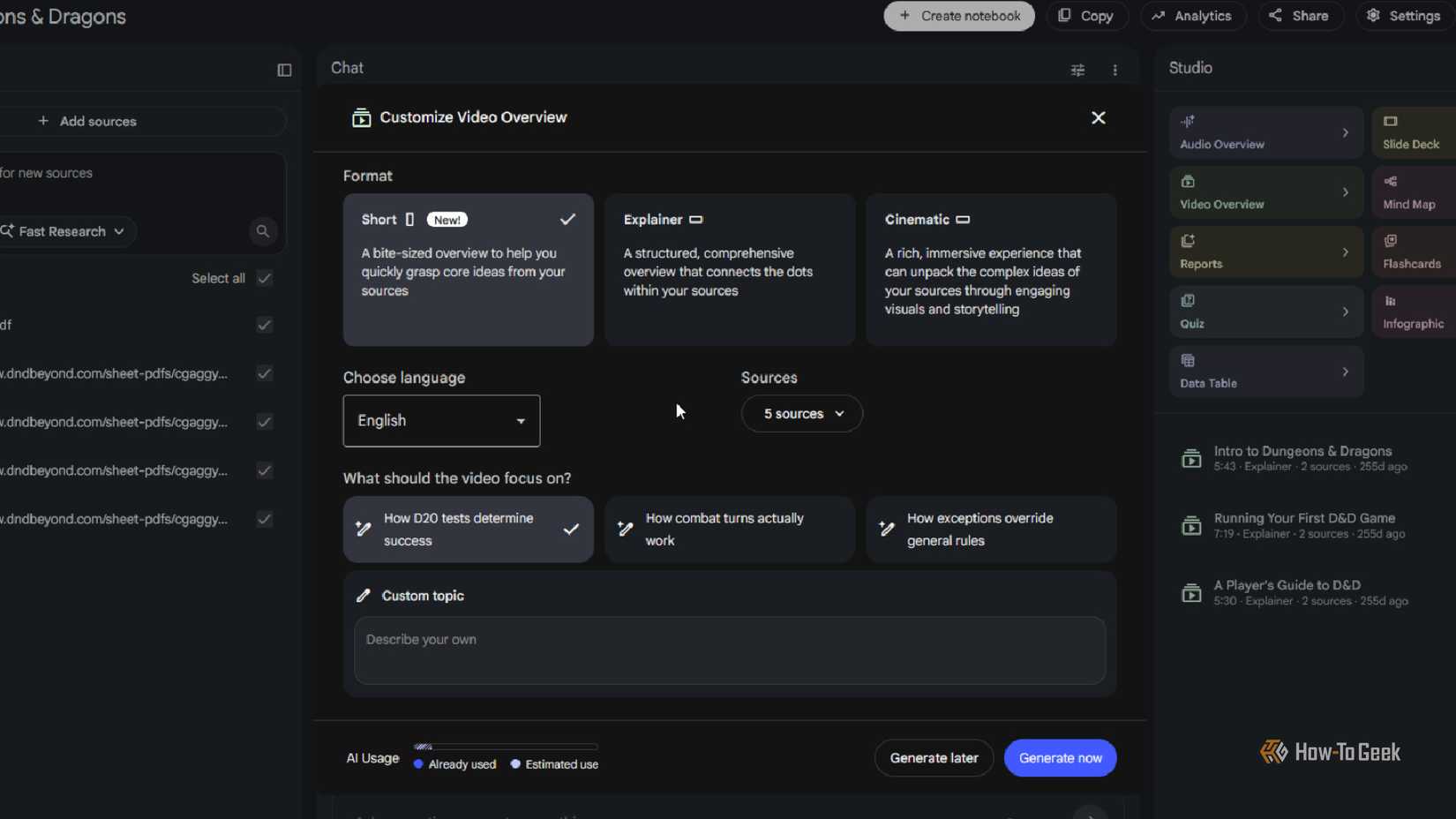Viewport: 1456px width, 819px height.
Task: Close the Customize Video Overview dialog
Action: [x=1098, y=117]
